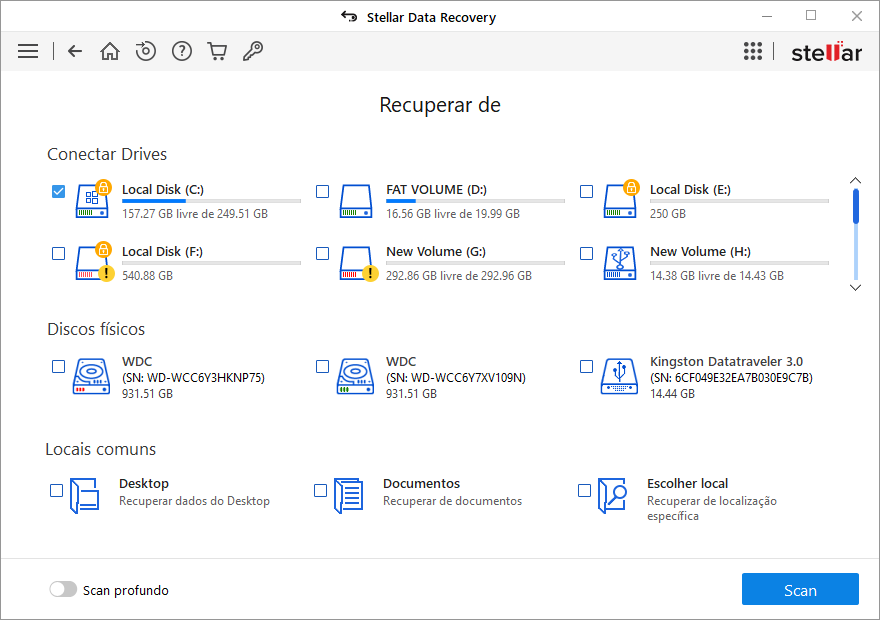Screen dimensions: 880x620
Task: Open the apps grid icon
Action: [x=753, y=51]
